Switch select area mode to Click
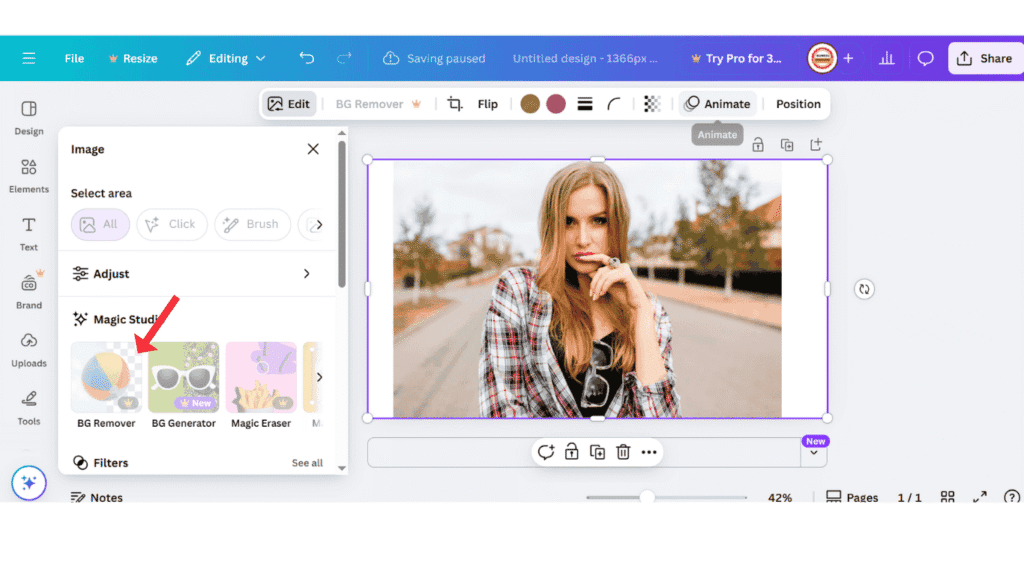 pos(171,224)
